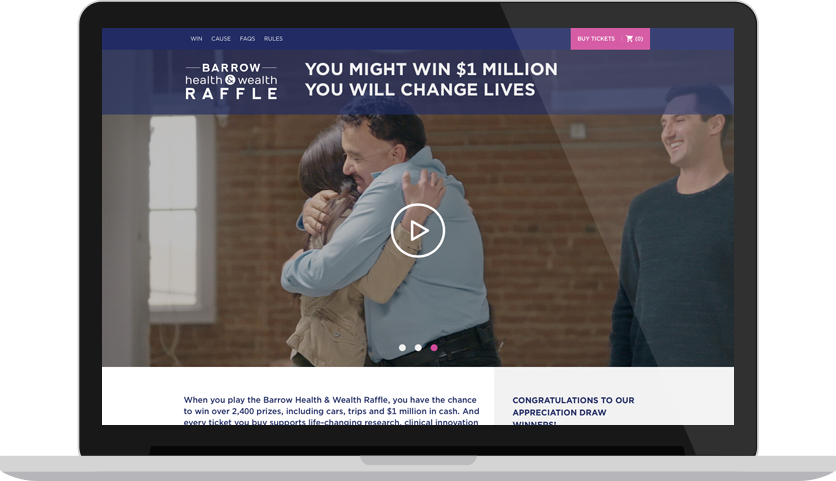Click the BARROW word in the site logo
The image size is (836, 481).
tap(231, 68)
